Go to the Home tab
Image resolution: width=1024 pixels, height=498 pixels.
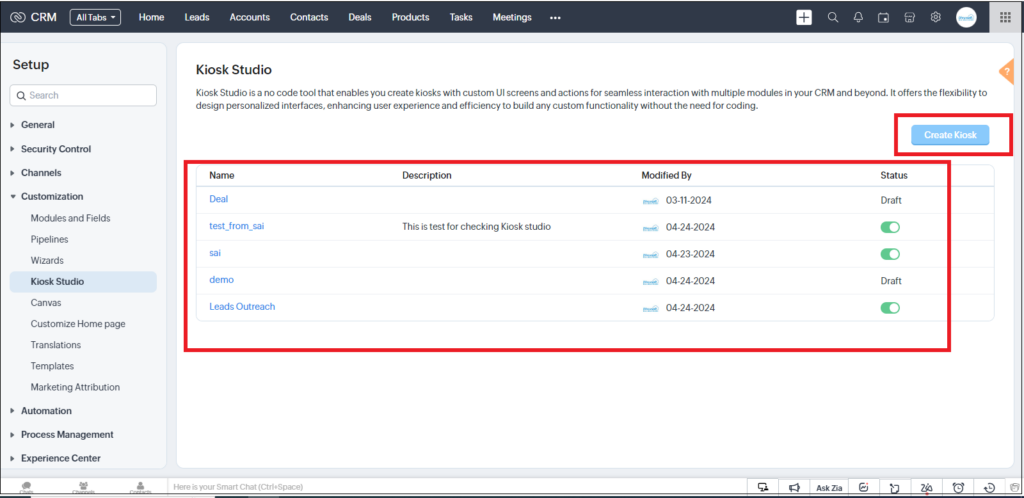pos(152,18)
